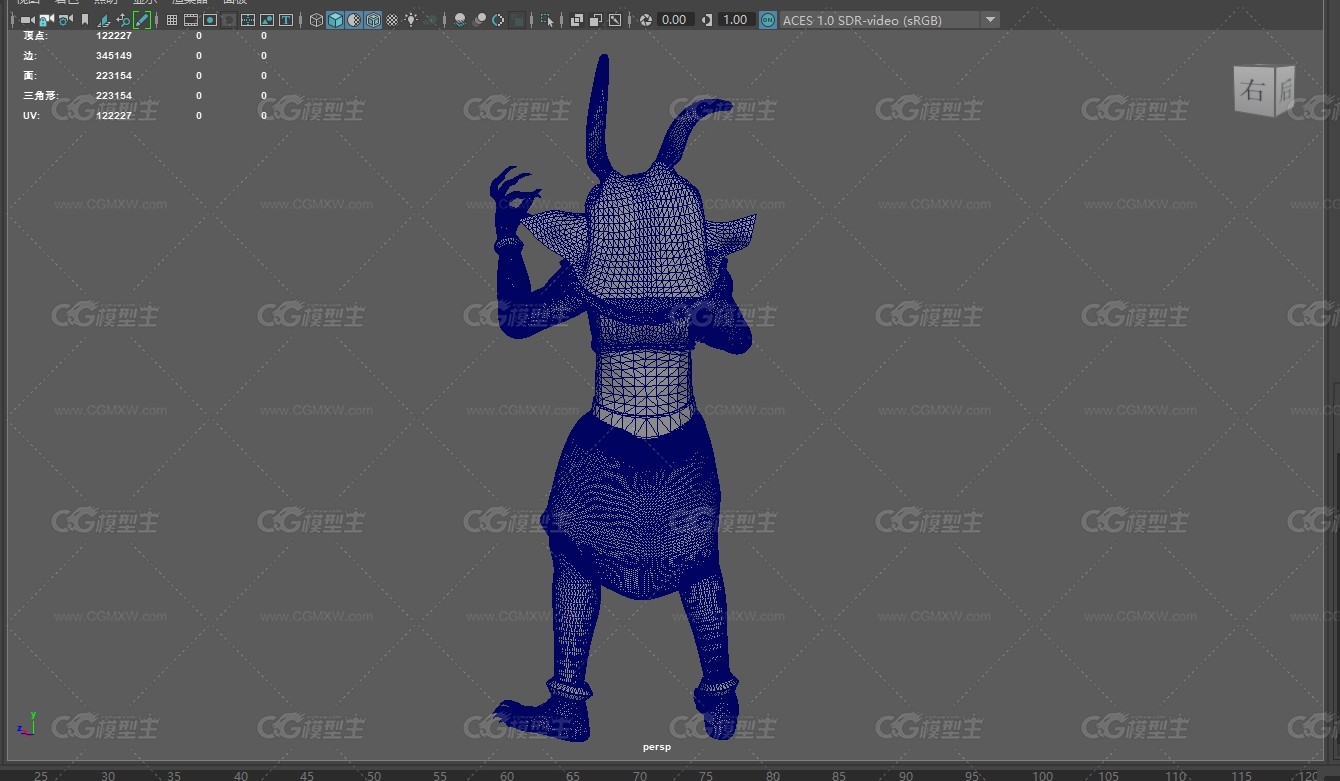
Task: Toggle the X-Ray Joints icon
Action: point(615,20)
